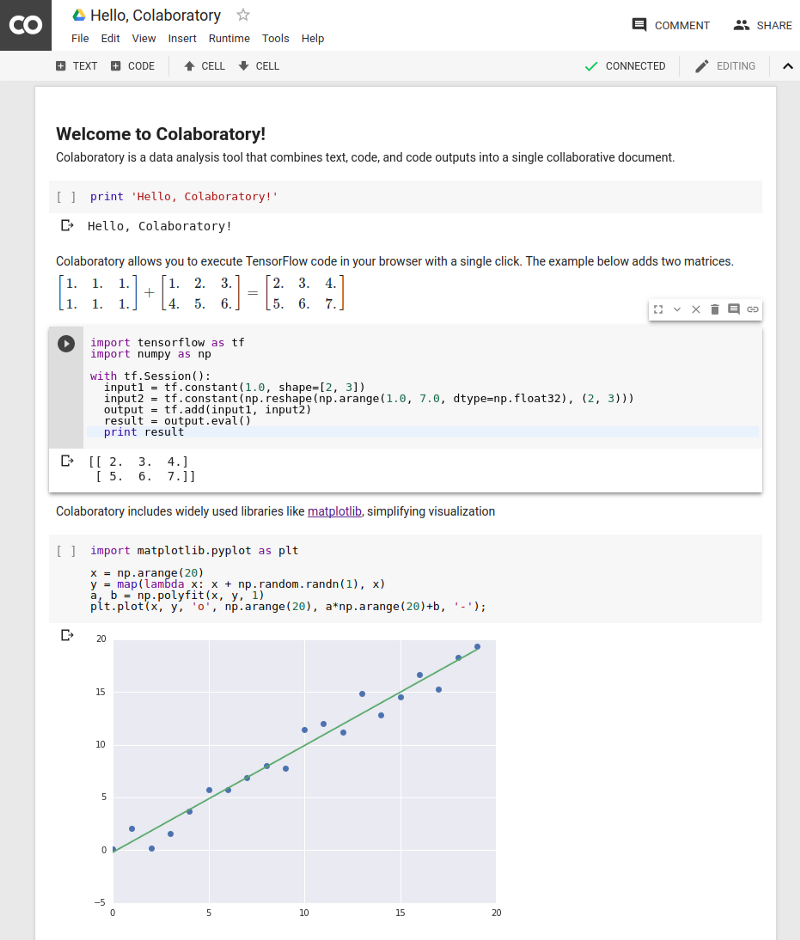Open the View menu
The image size is (800, 940).
point(144,38)
